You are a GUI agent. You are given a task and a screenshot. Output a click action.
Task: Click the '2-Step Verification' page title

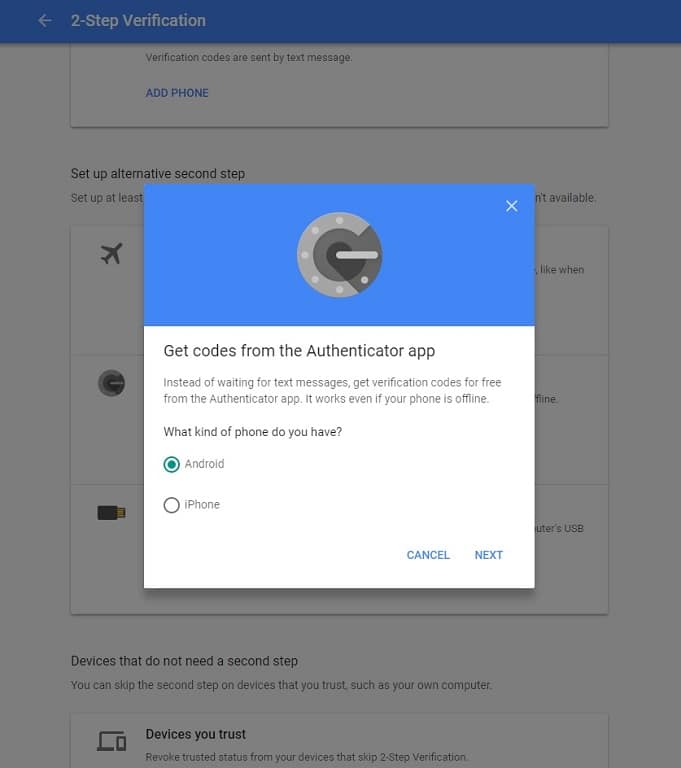[x=138, y=21]
